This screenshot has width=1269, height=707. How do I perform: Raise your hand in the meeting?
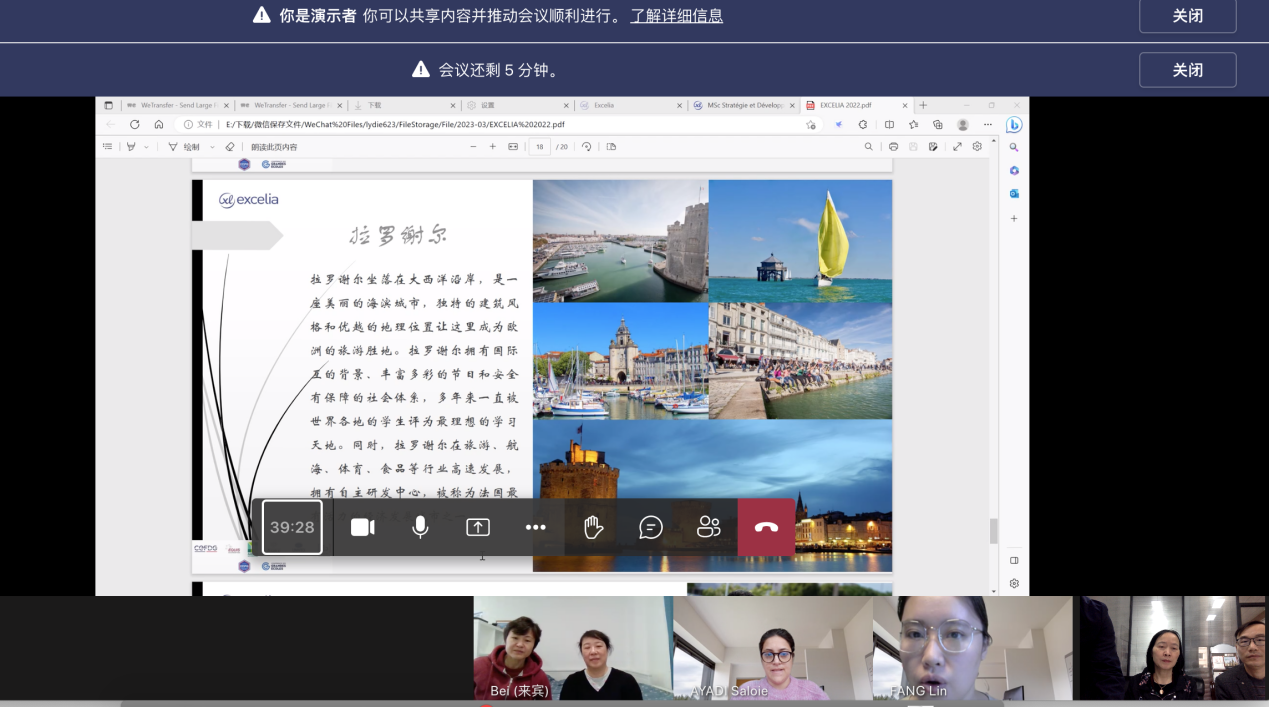594,527
